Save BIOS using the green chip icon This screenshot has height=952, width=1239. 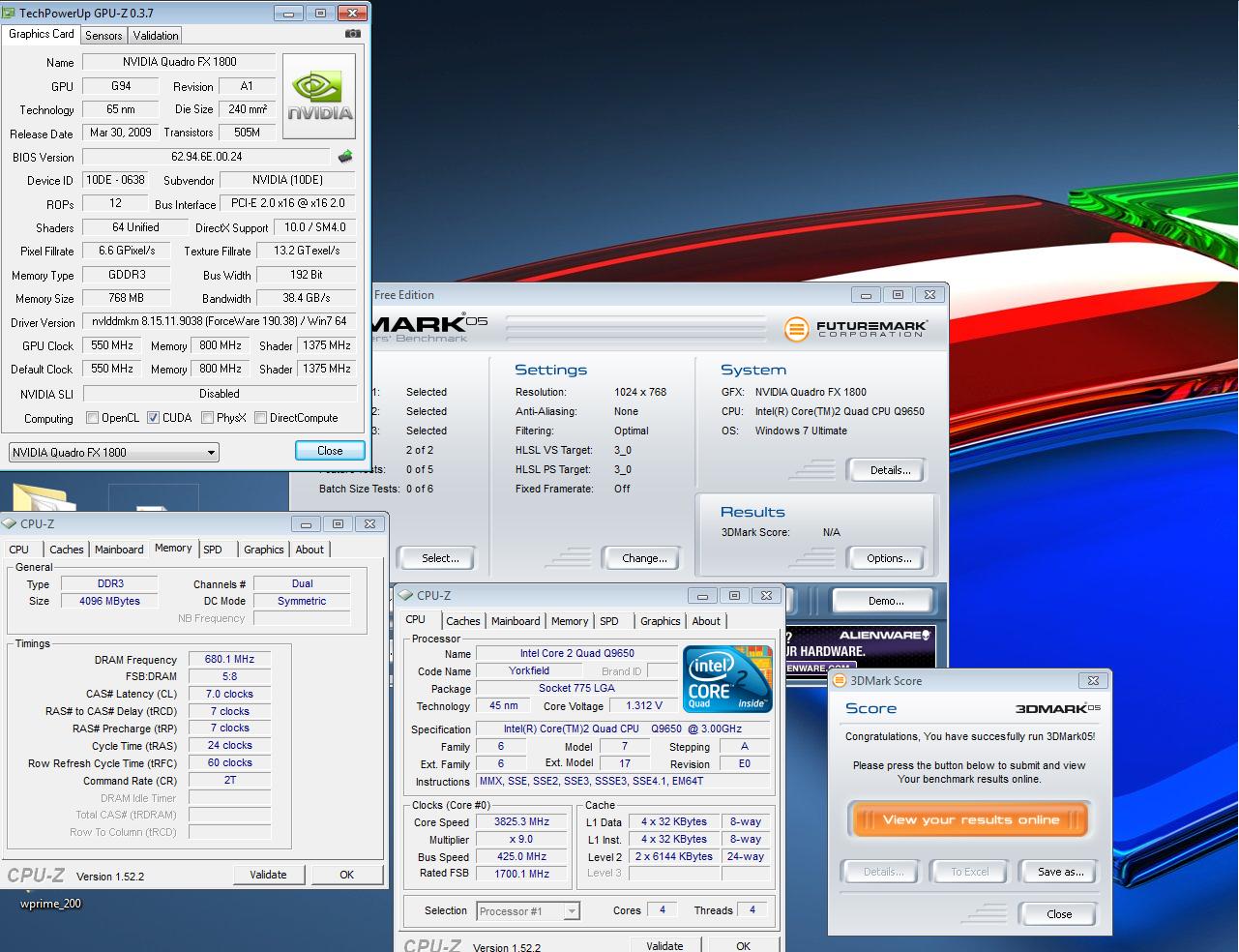[345, 156]
